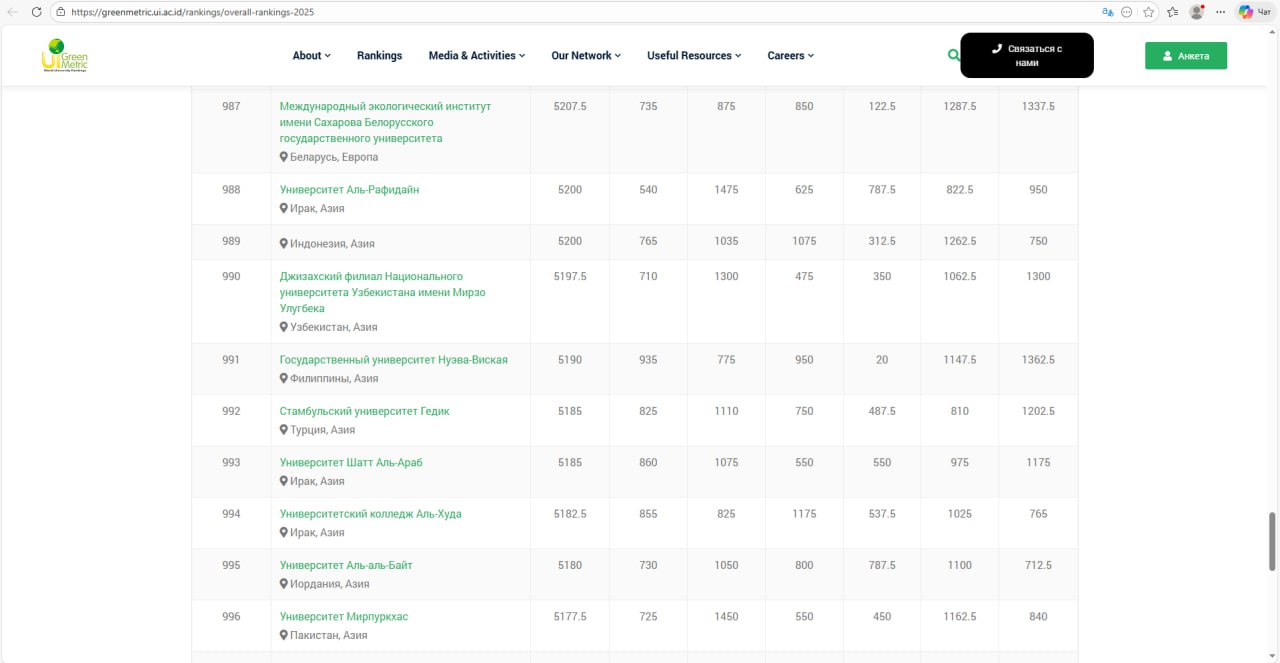The width and height of the screenshot is (1280, 663).
Task: Click the page vertical scrollbar thumb
Action: (1273, 540)
